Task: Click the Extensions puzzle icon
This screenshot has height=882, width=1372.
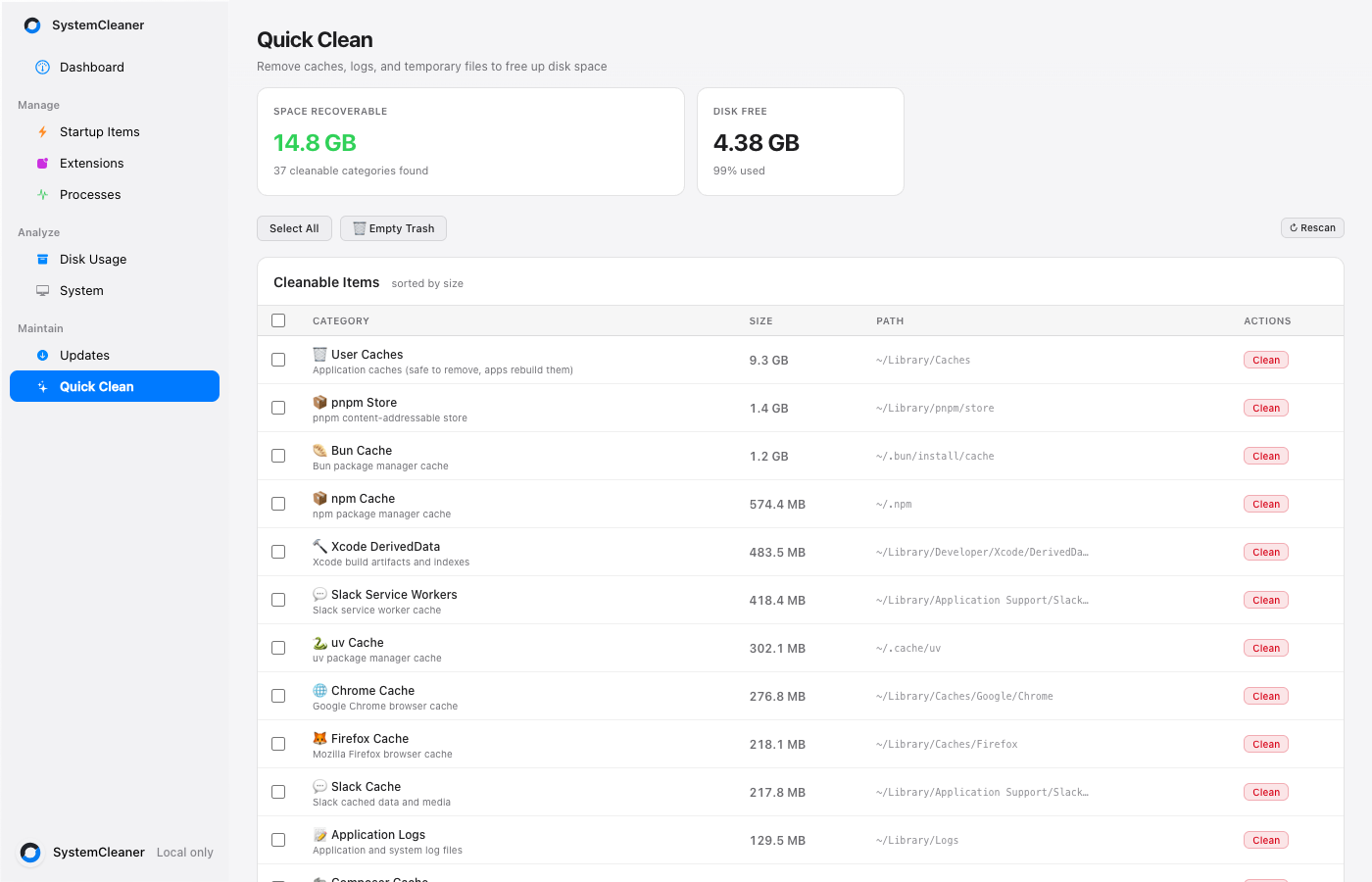Action: click(42, 164)
